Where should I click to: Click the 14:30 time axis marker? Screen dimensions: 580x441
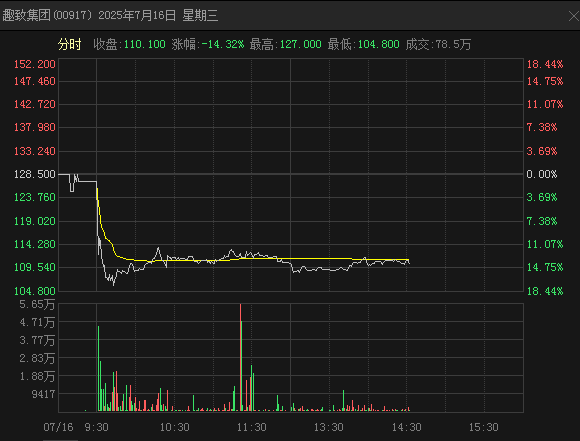click(x=407, y=427)
